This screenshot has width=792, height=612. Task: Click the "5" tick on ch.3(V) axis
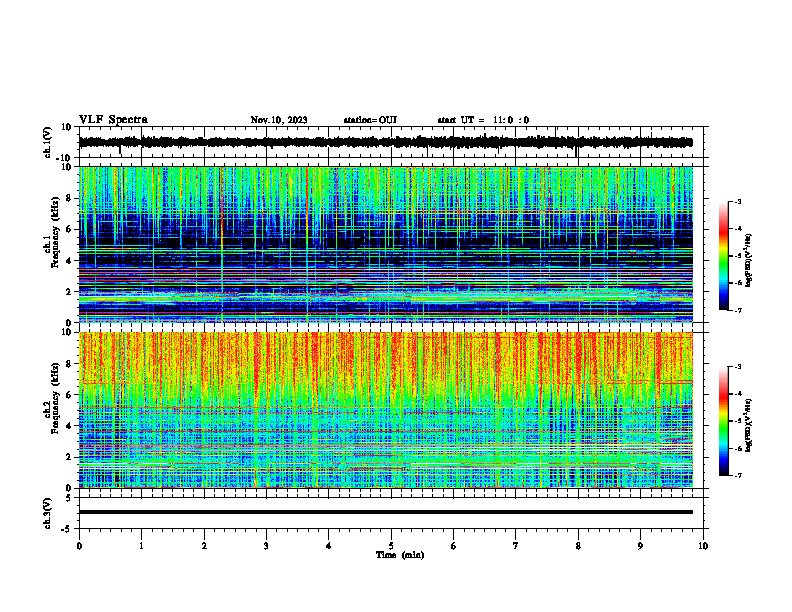coord(69,497)
